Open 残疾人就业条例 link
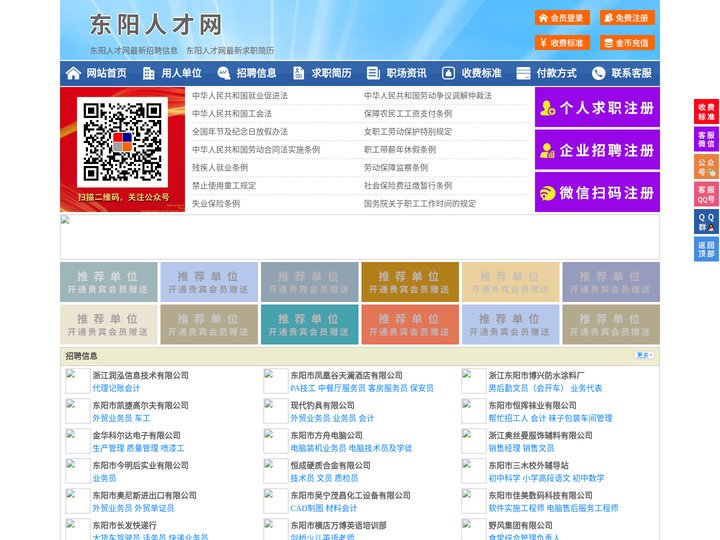 pyautogui.click(x=220, y=168)
